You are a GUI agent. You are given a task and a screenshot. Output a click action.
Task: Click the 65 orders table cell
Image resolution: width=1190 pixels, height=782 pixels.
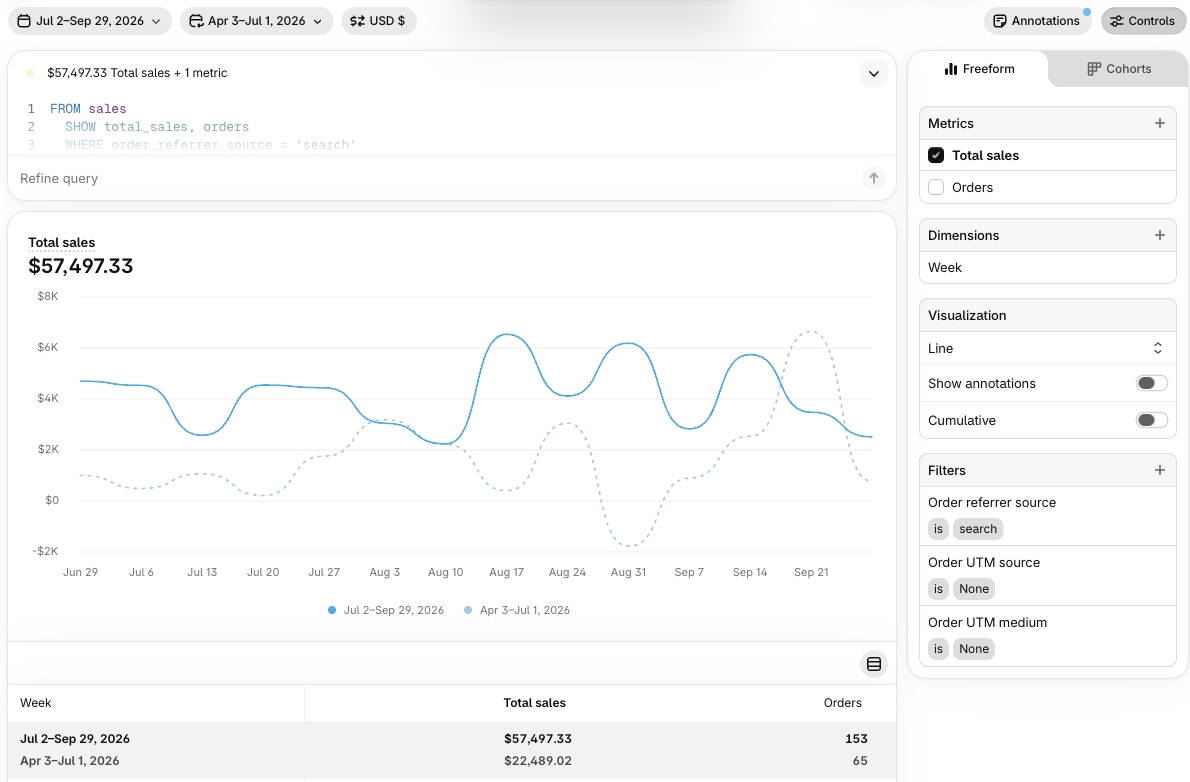tap(860, 761)
